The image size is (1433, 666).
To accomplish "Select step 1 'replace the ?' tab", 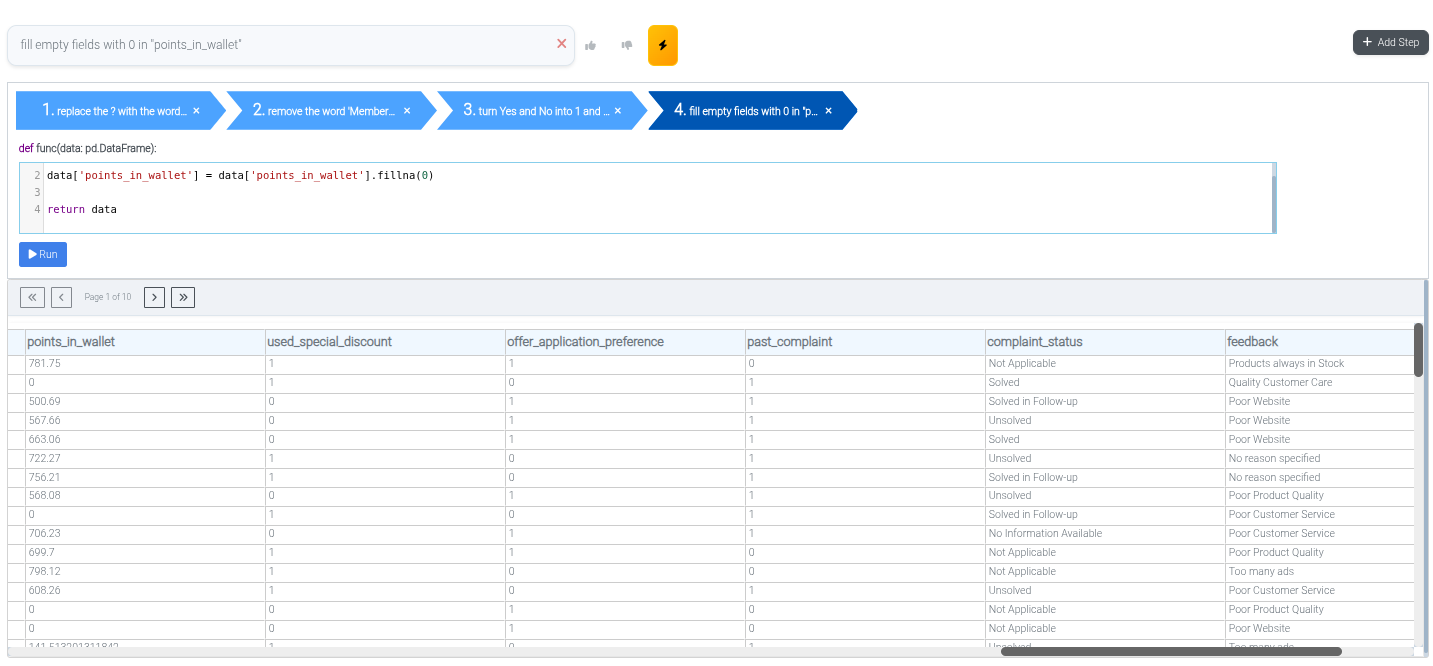I will tap(114, 111).
